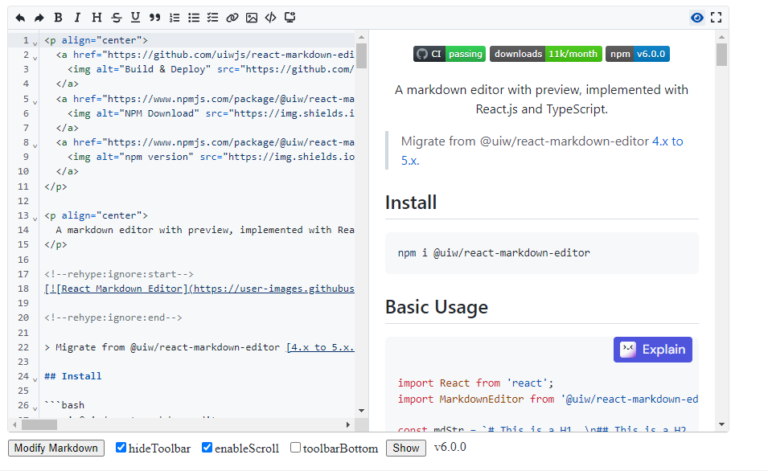Click the undo arrow icon
768x471 pixels.
(20, 18)
